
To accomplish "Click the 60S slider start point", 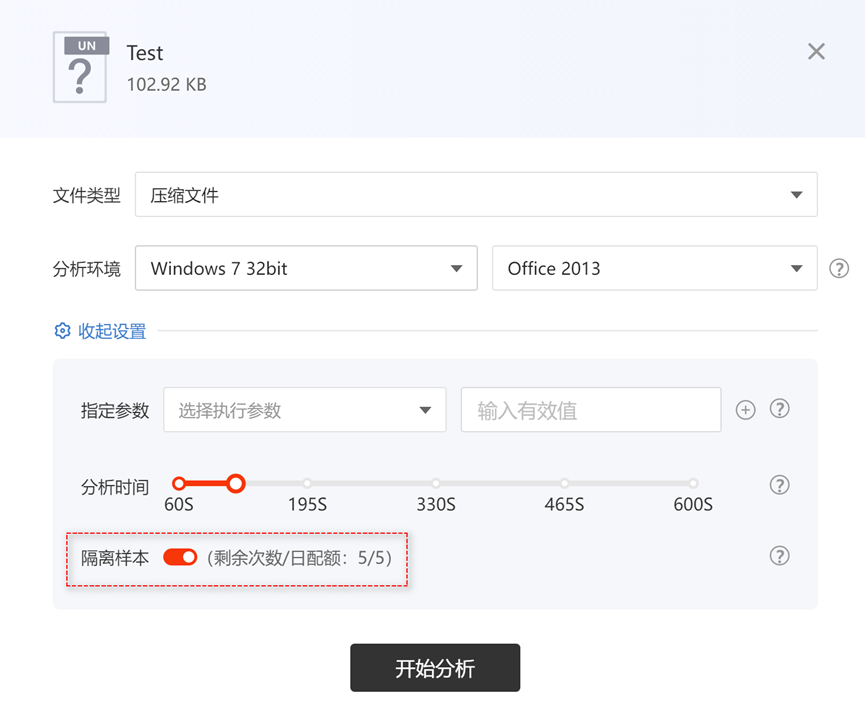I will point(179,483).
